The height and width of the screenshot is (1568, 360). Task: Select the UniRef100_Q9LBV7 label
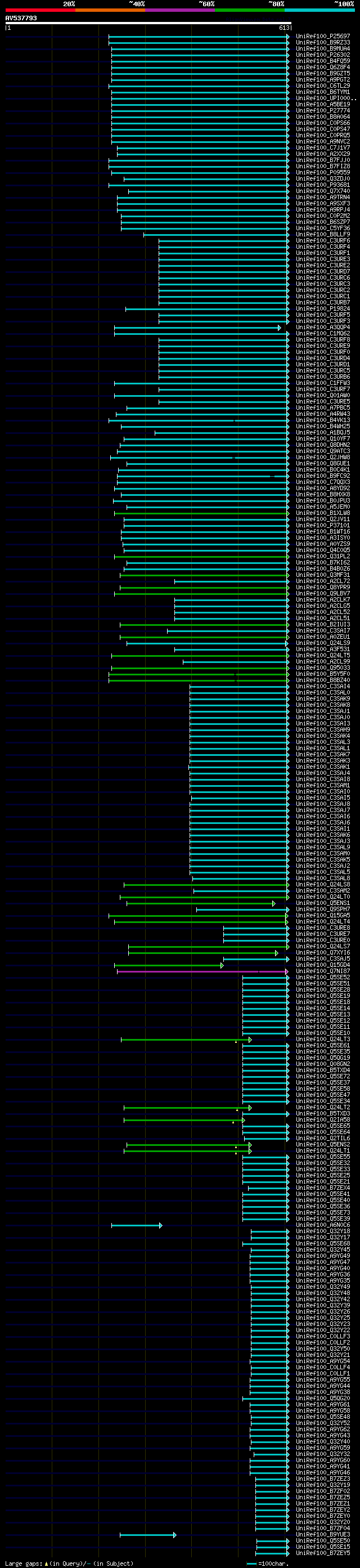pyautogui.click(x=323, y=594)
